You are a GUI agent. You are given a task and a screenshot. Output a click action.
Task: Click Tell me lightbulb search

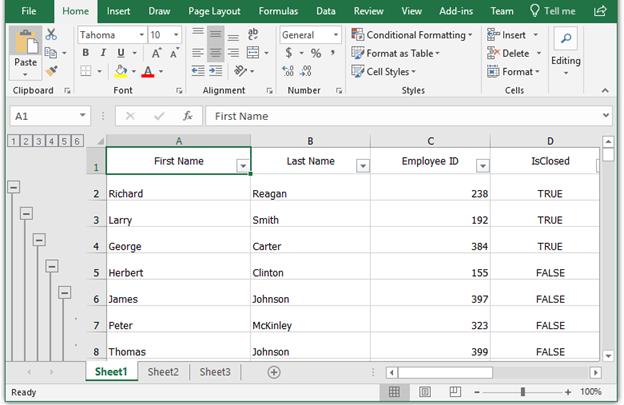pos(553,11)
